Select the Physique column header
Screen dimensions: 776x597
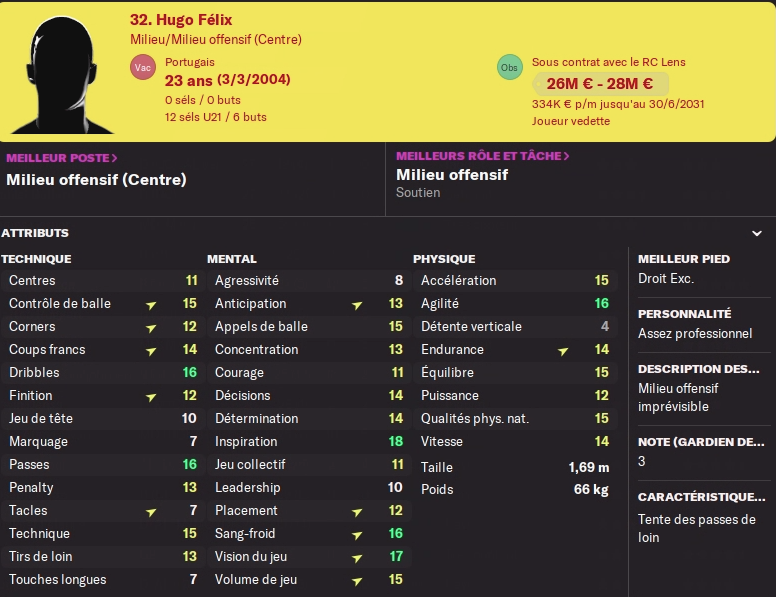coord(444,259)
